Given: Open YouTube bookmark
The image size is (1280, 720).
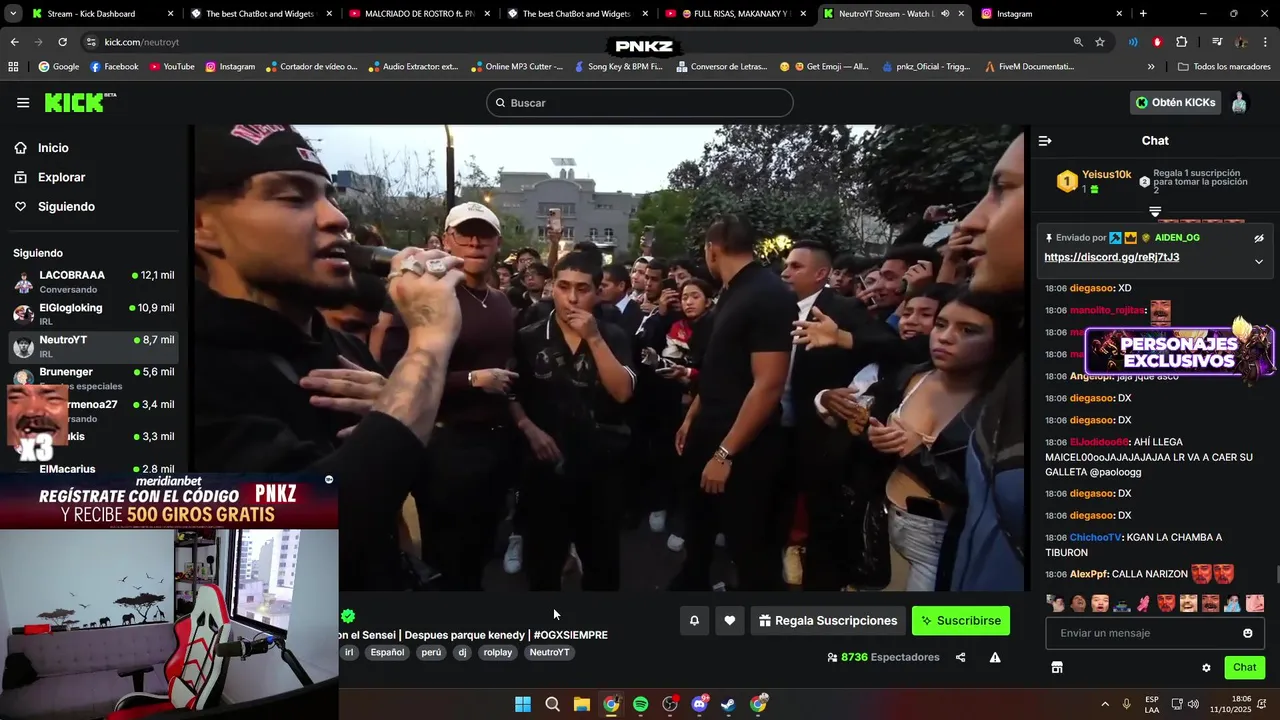Looking at the screenshot, I should coord(172,67).
